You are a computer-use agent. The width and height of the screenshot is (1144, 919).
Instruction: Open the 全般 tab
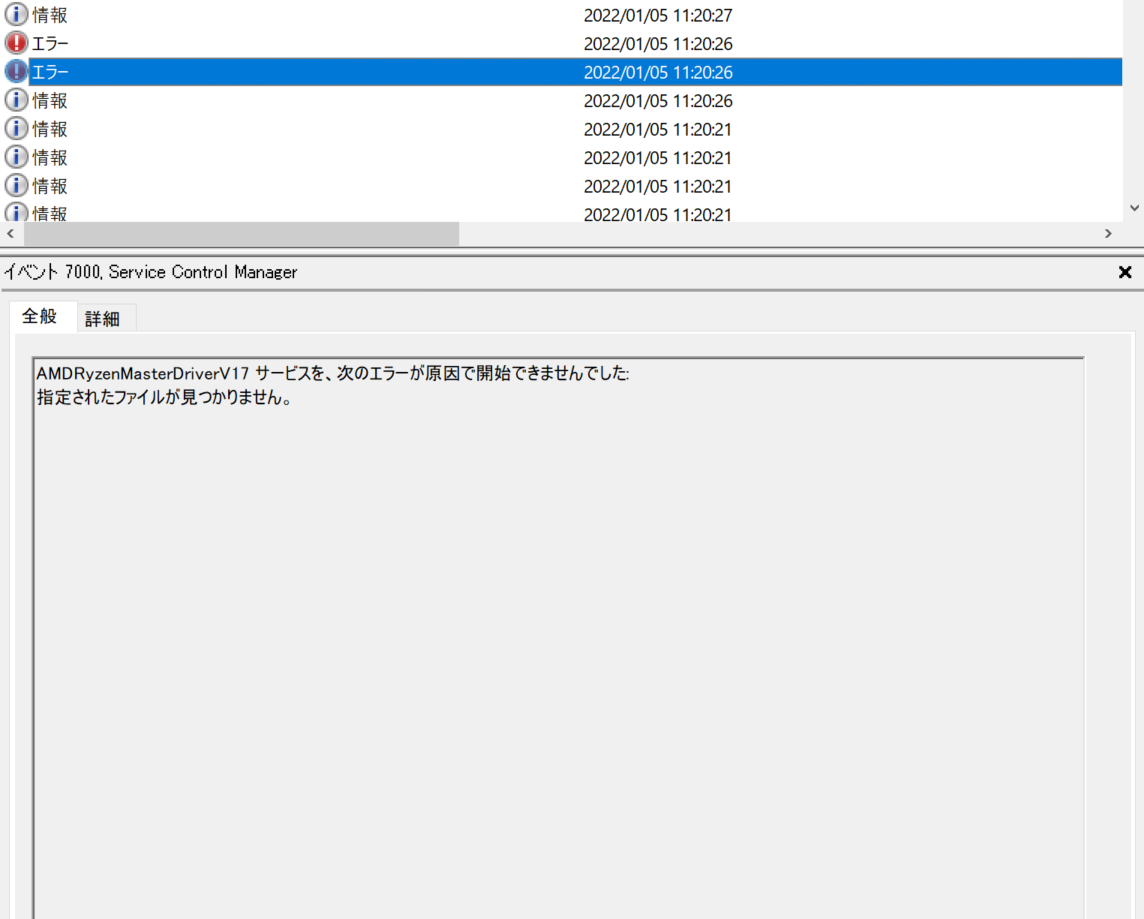tap(40, 317)
